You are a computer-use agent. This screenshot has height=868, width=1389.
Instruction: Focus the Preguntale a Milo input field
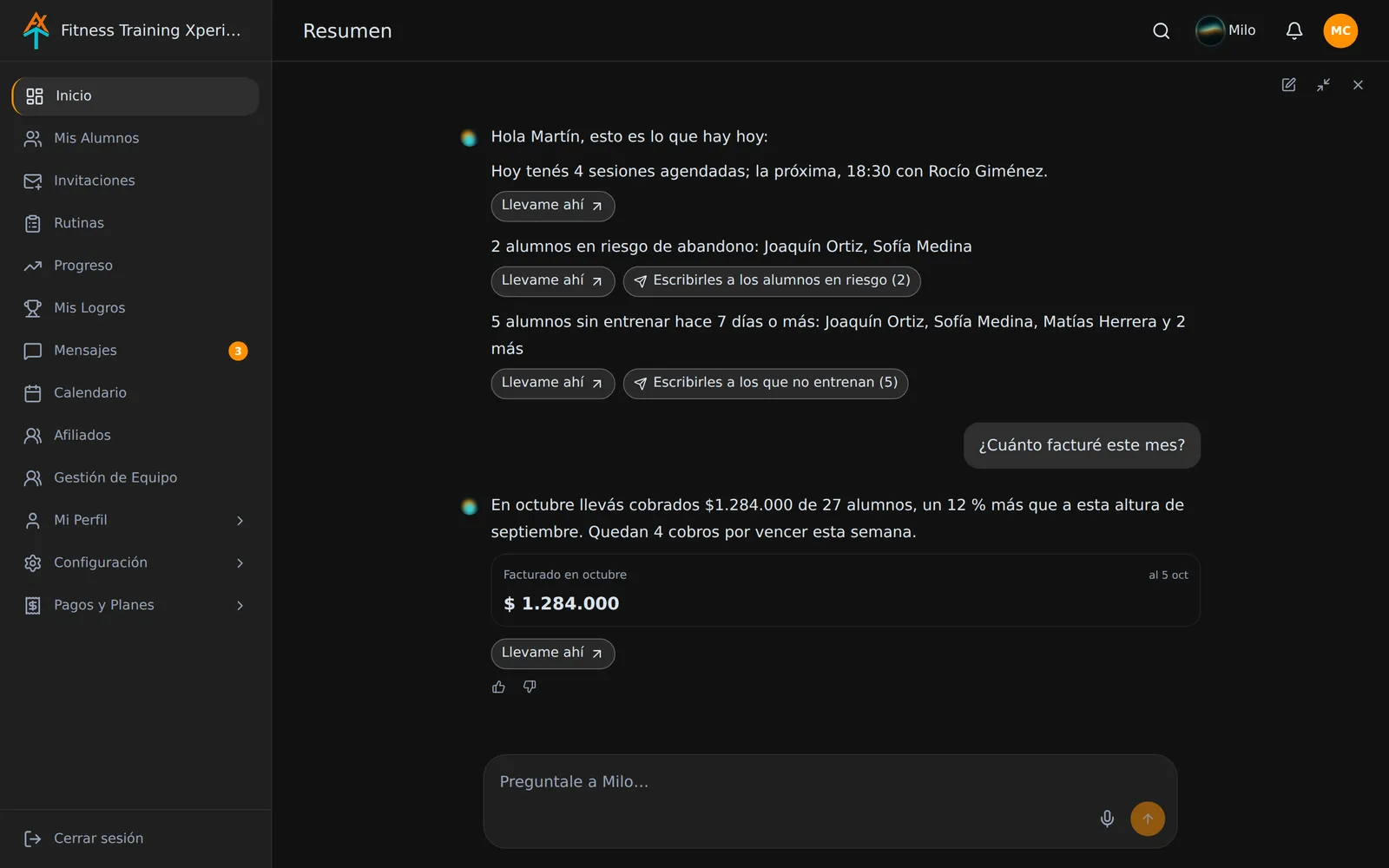(830, 801)
